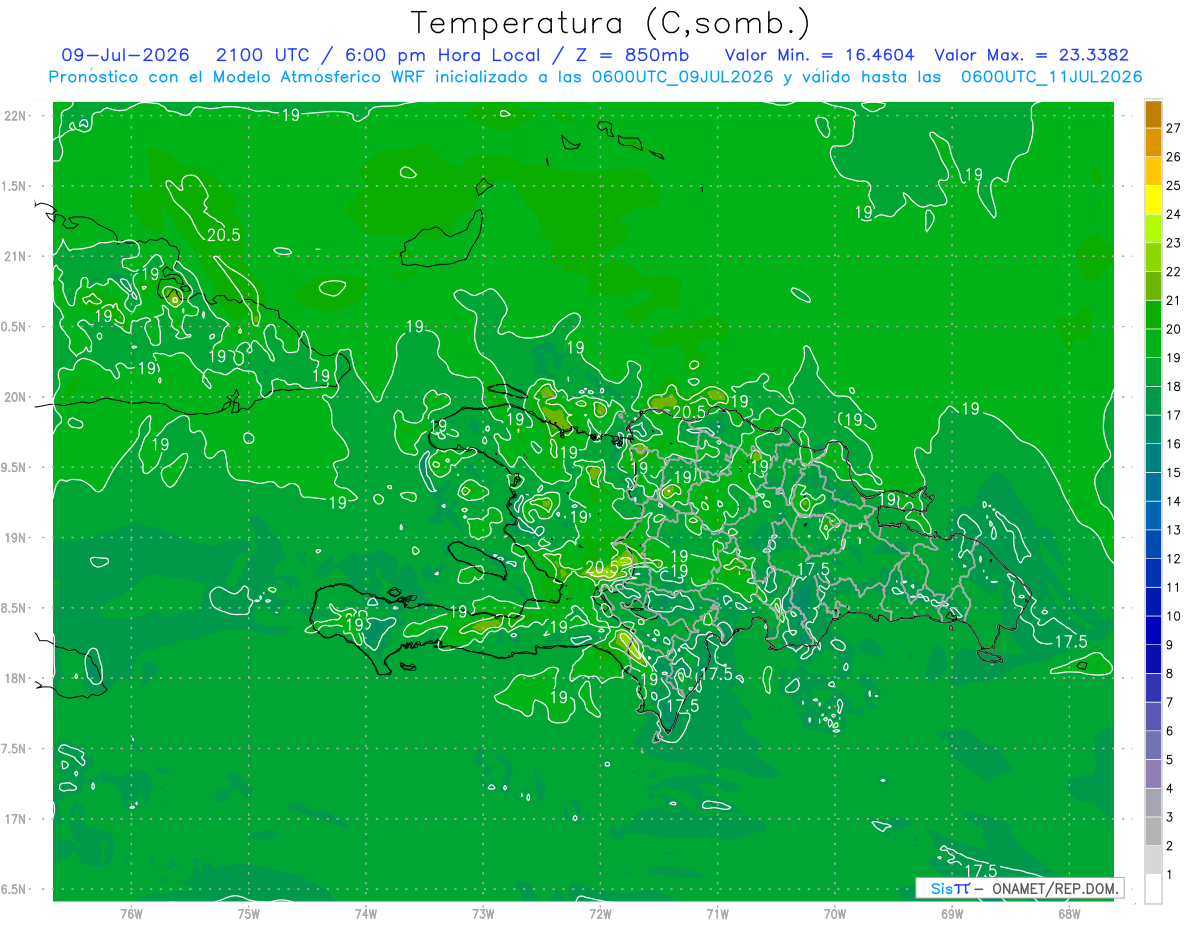Click the color scale label "10"

pos(1174,617)
